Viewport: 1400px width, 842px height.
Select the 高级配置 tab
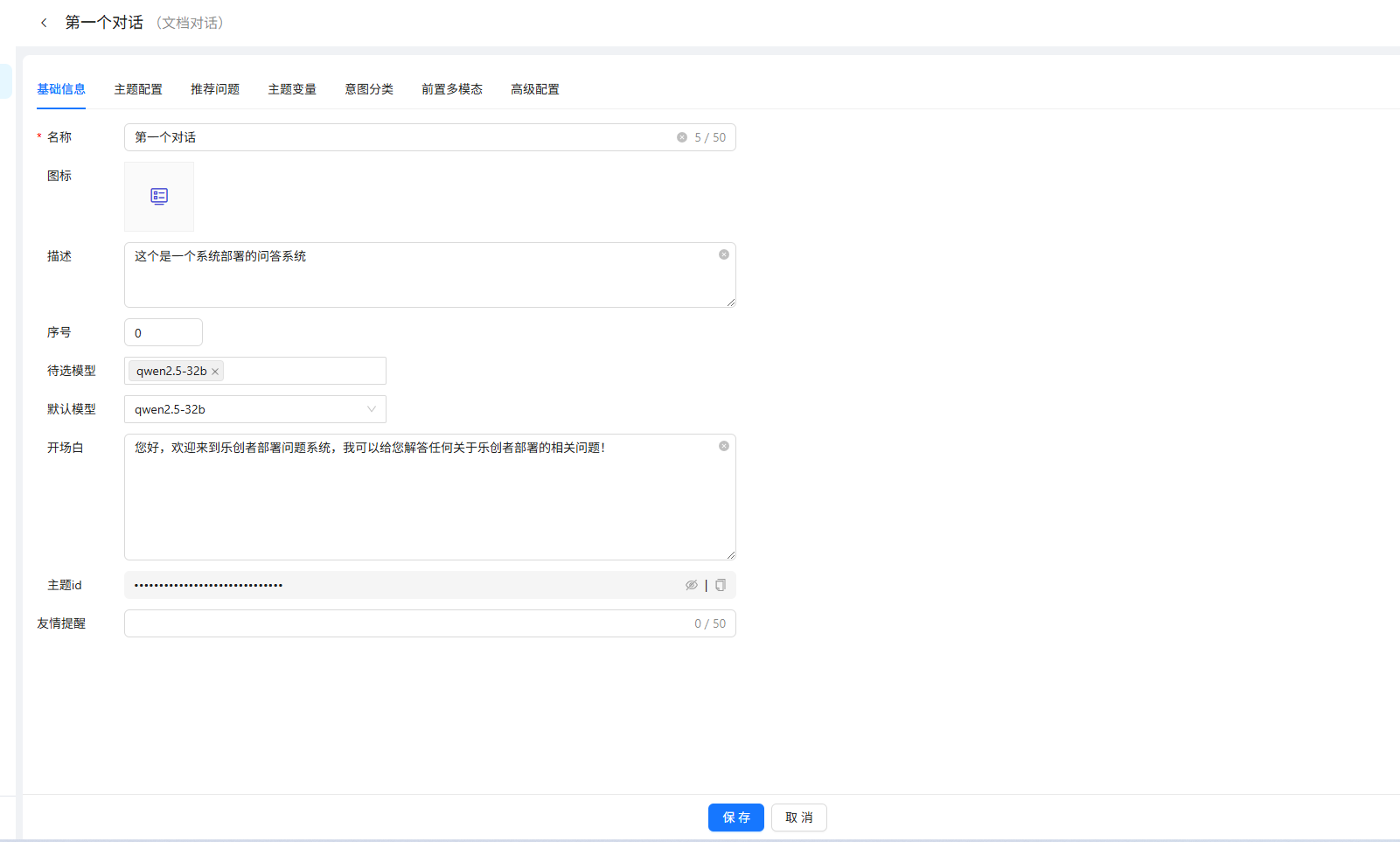click(x=535, y=89)
